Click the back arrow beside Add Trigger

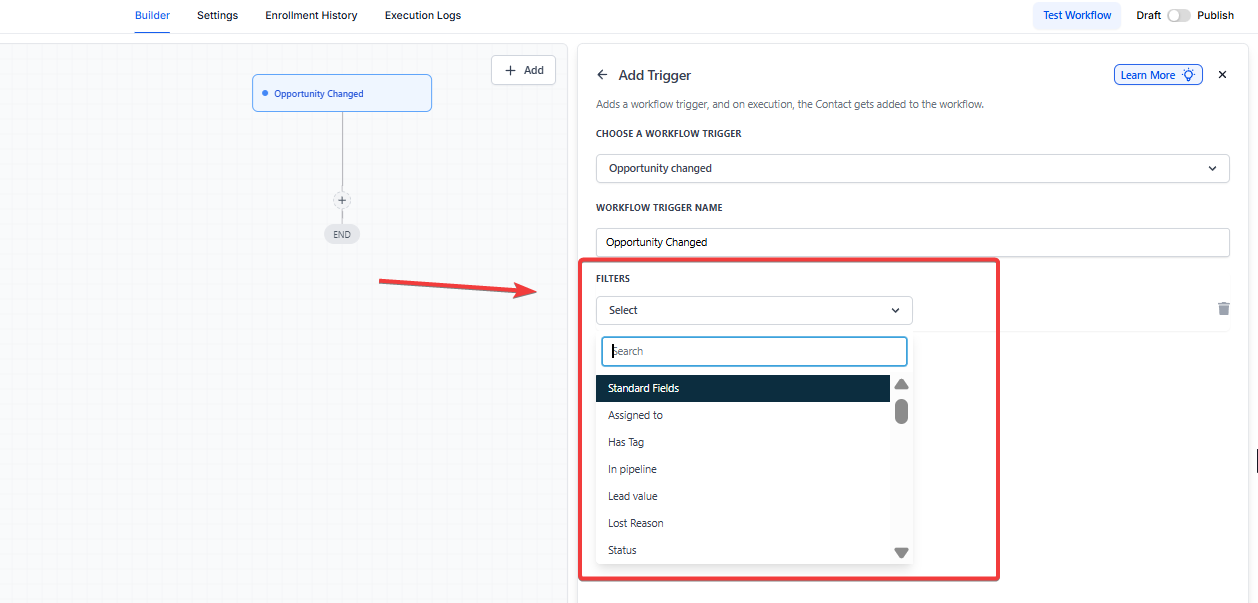pos(602,75)
